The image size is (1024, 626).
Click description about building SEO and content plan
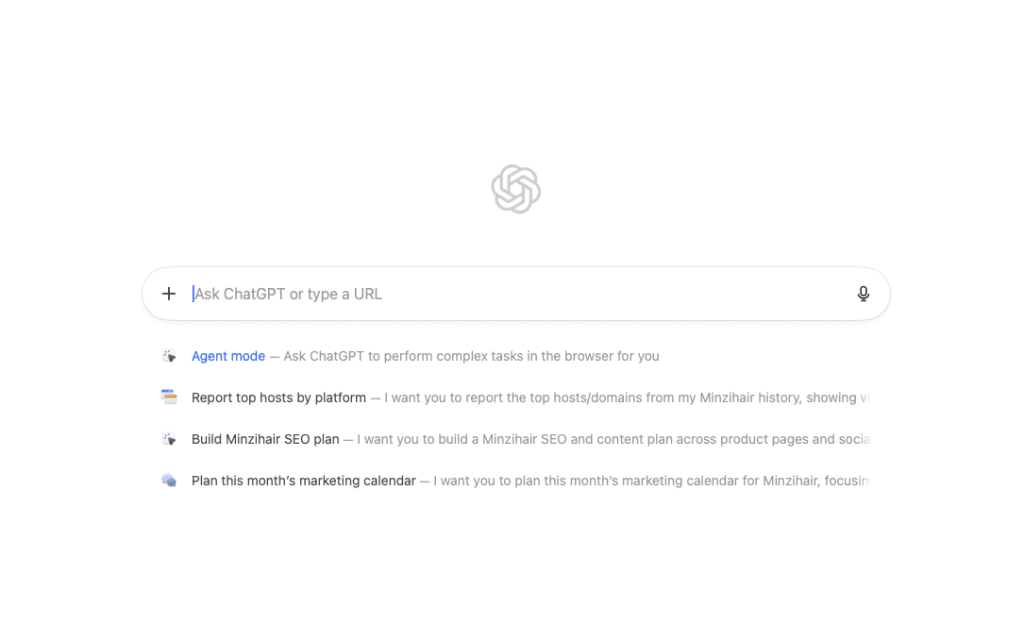(x=612, y=439)
